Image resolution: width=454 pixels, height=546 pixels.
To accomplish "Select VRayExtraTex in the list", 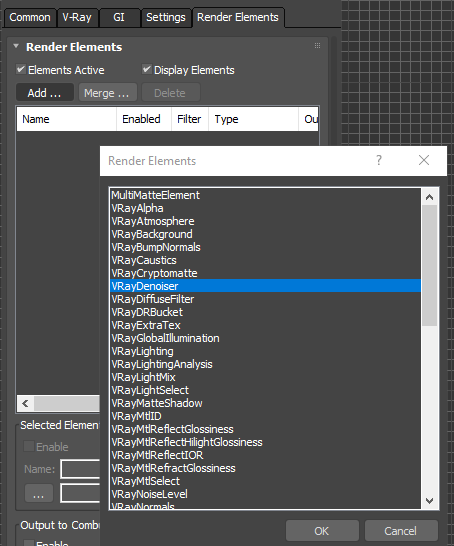I will pyautogui.click(x=265, y=325).
